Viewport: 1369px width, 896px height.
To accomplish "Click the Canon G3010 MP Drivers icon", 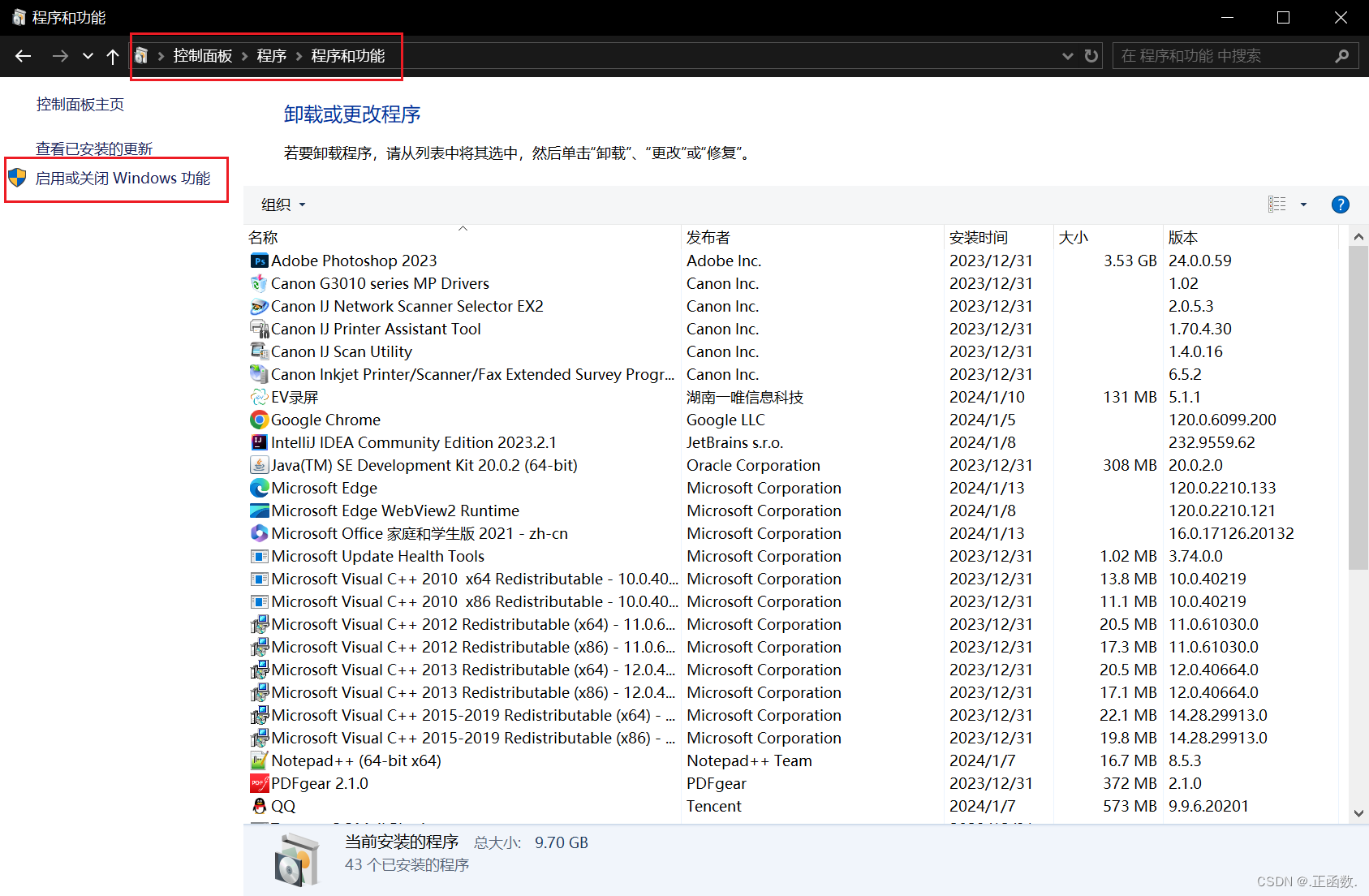I will pos(259,283).
